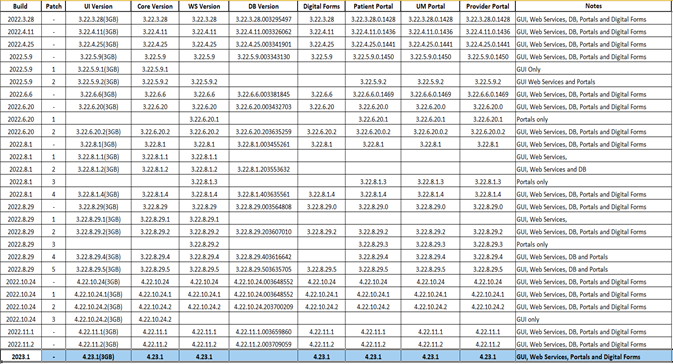
Task: Click the UI Version header cell
Action: [x=98, y=6]
